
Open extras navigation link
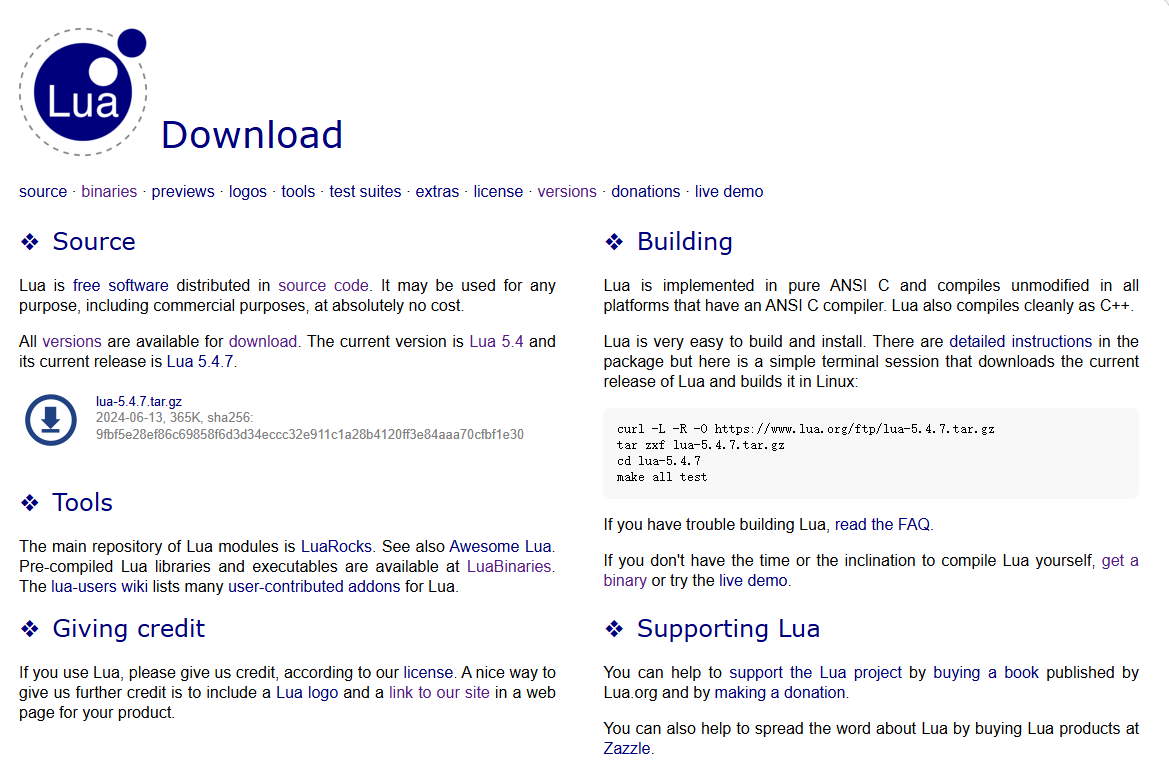click(437, 192)
